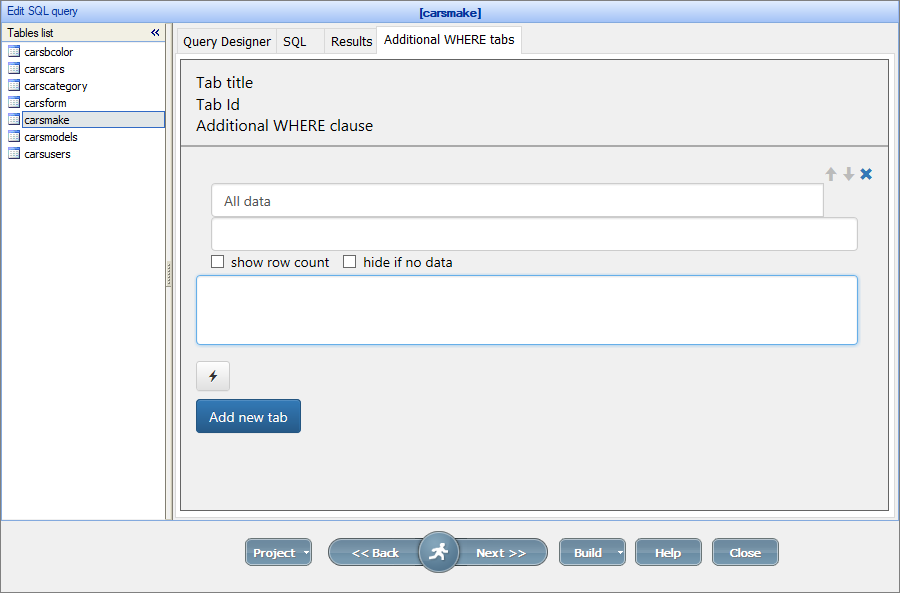Delete the tab using the blue X icon

pos(866,173)
